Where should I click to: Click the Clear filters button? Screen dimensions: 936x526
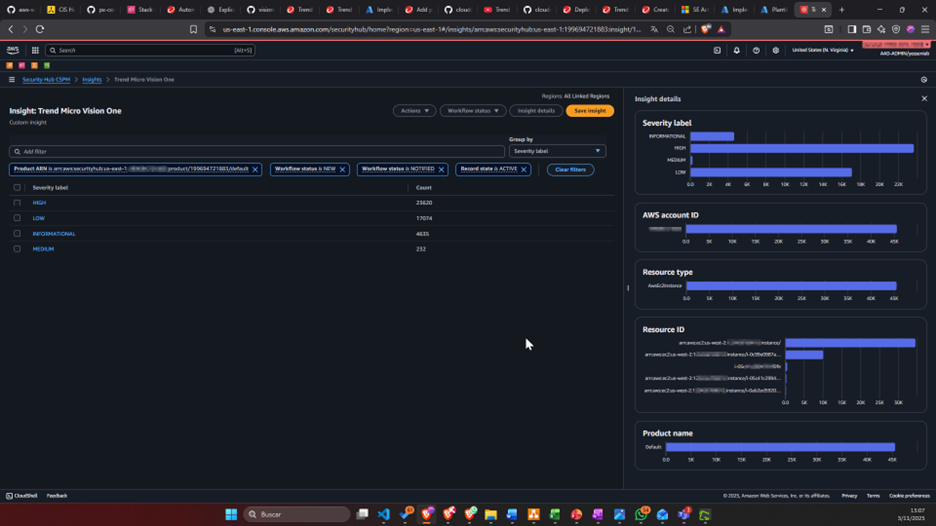[x=570, y=170]
